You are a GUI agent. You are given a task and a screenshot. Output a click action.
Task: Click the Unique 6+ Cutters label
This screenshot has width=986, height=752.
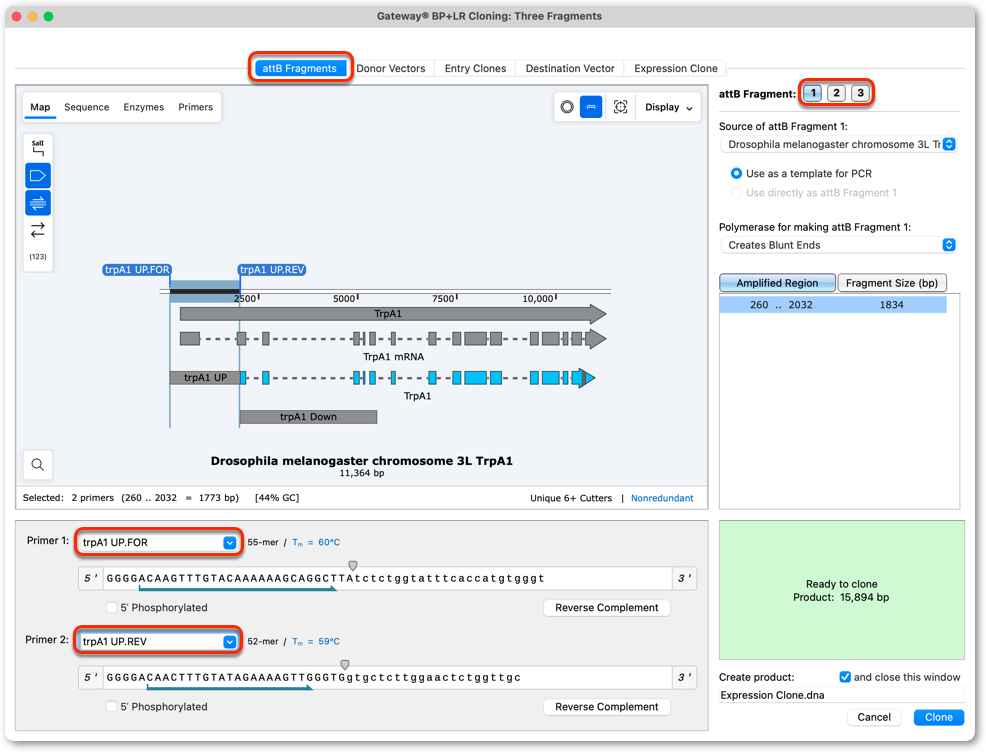pos(571,498)
